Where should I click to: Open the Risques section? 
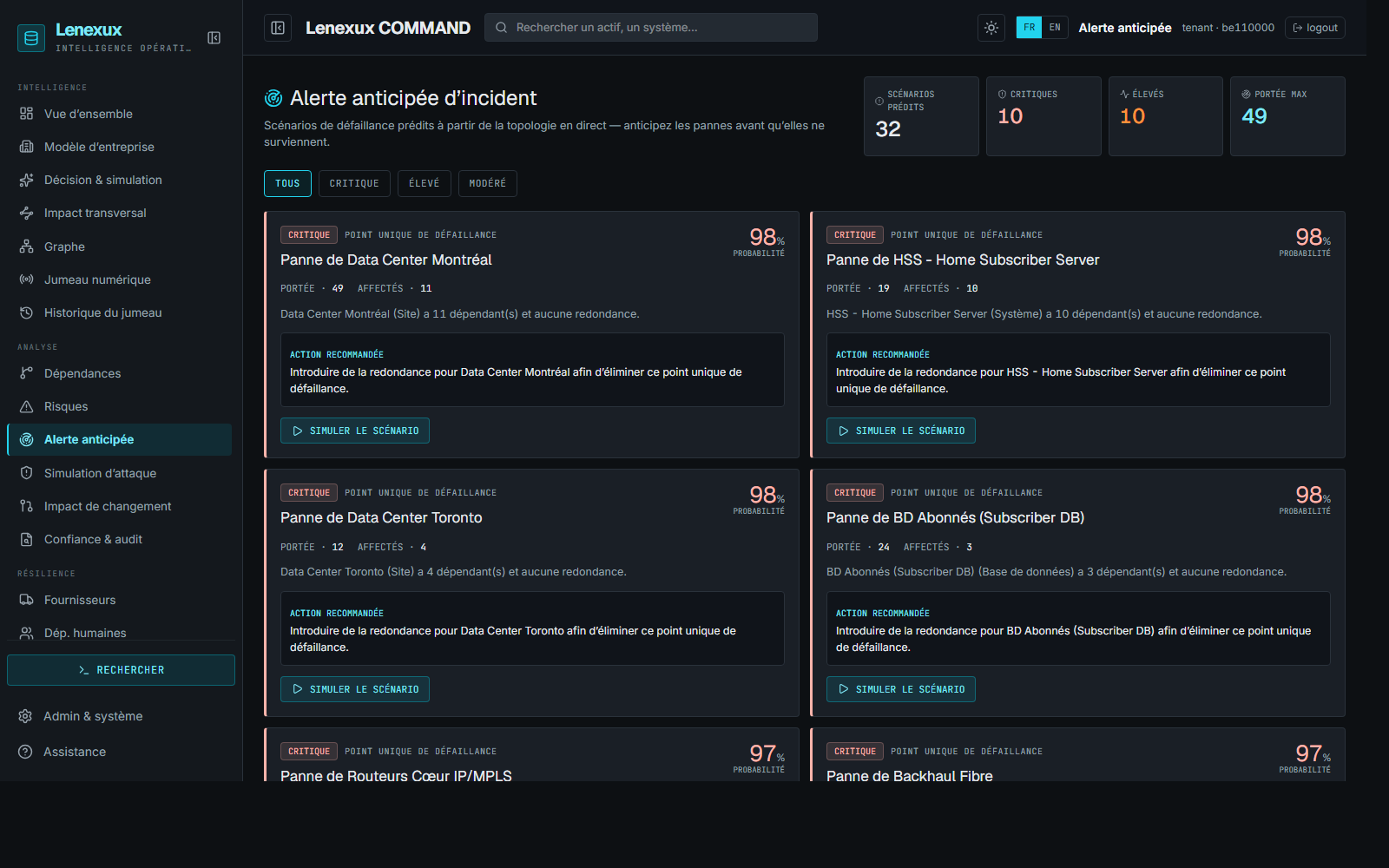click(120, 406)
